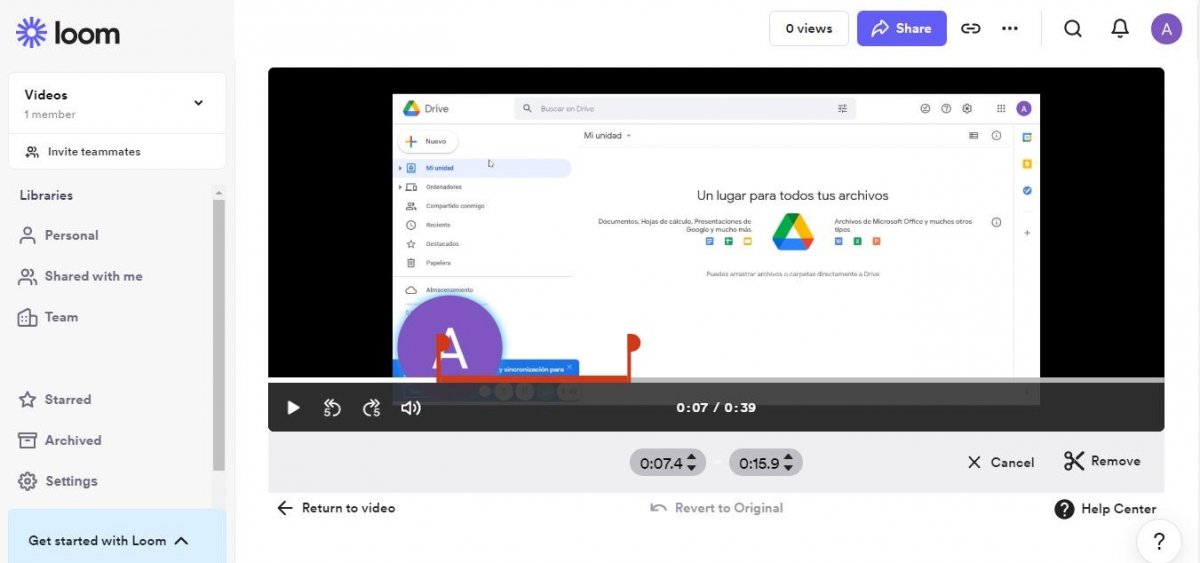
Task: View the 0 views counter
Action: pos(809,28)
